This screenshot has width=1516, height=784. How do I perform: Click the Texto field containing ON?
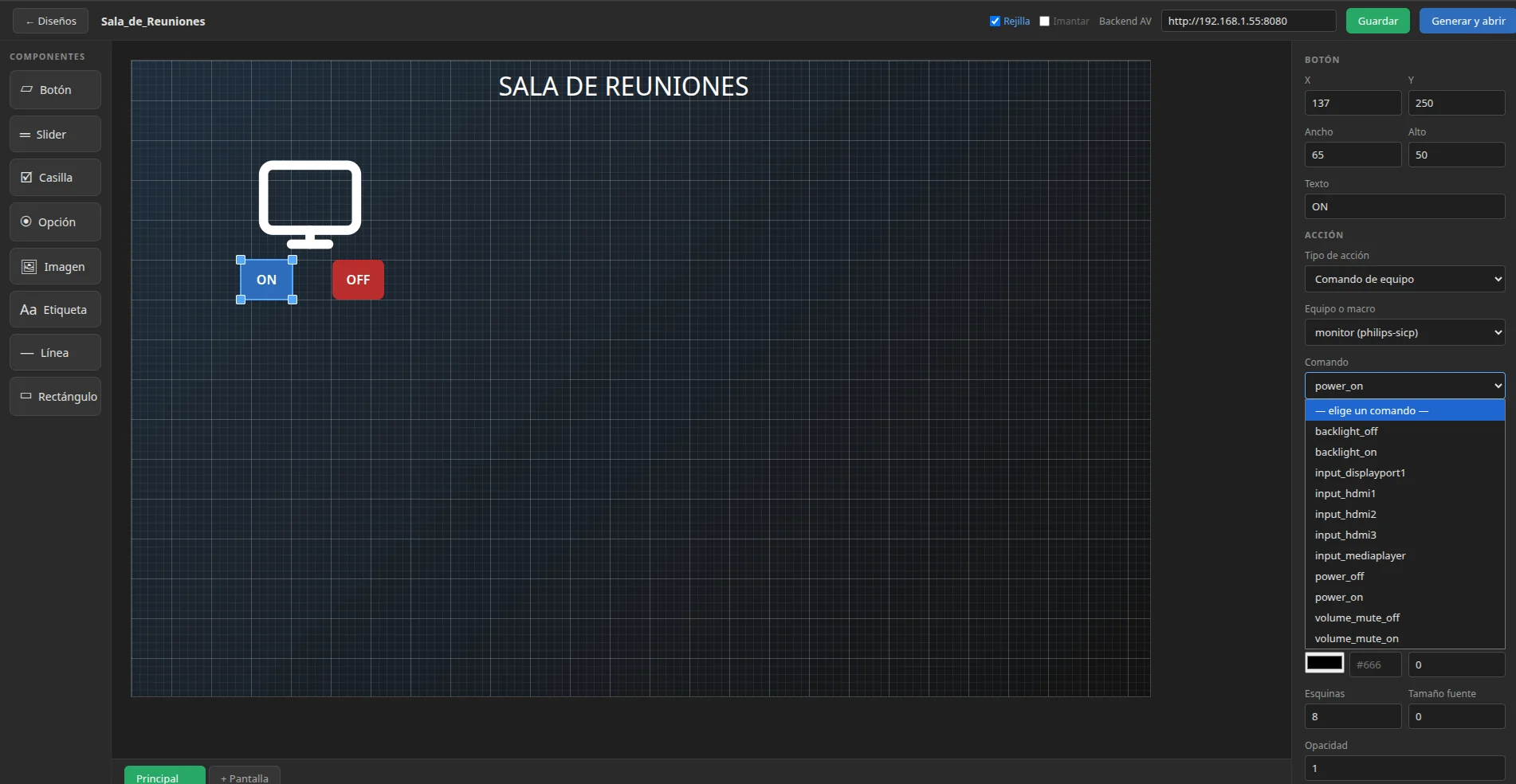(1404, 206)
